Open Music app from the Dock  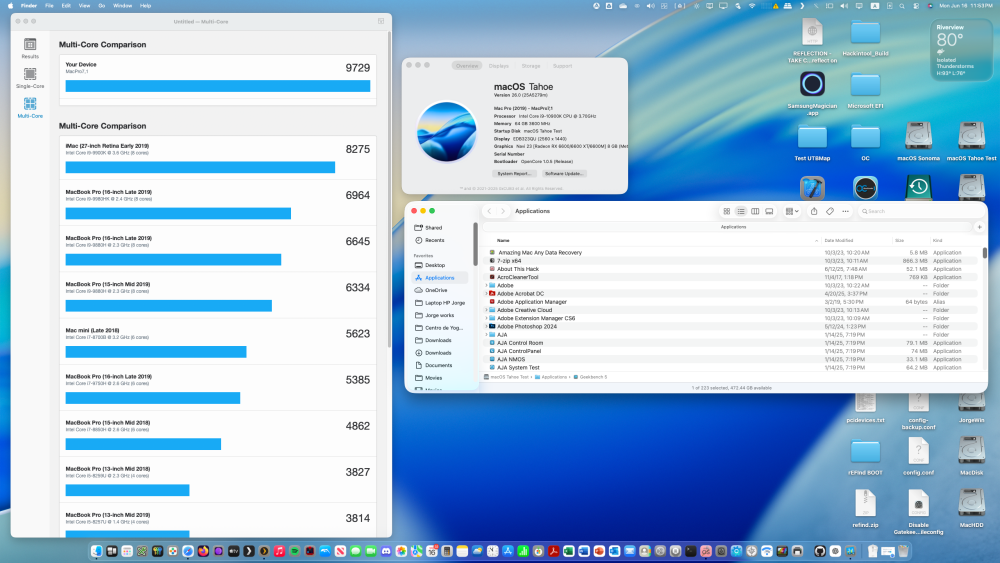point(279,551)
